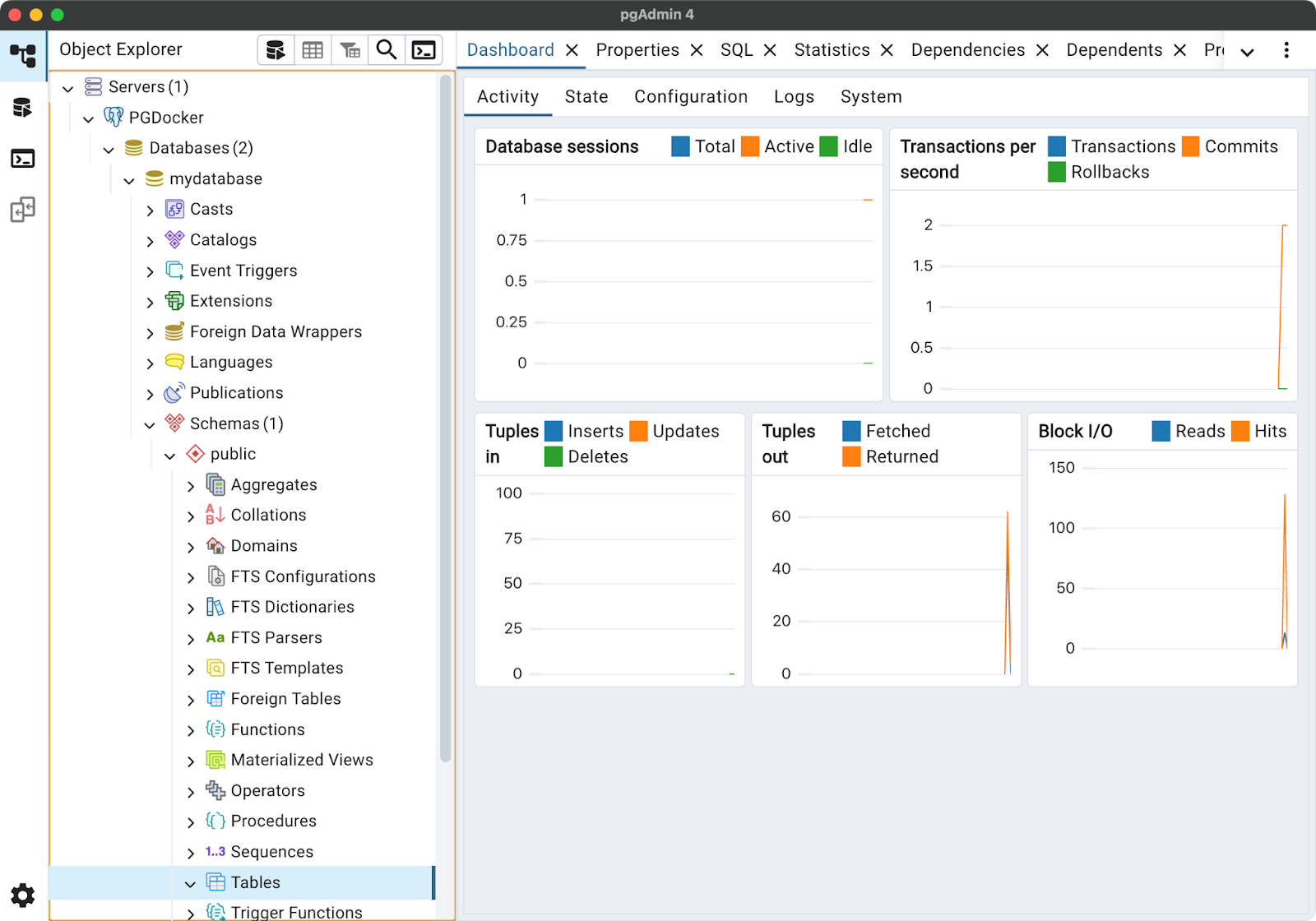Select the FTS Dictionaries tree item
This screenshot has width=1316, height=921.
tap(292, 607)
